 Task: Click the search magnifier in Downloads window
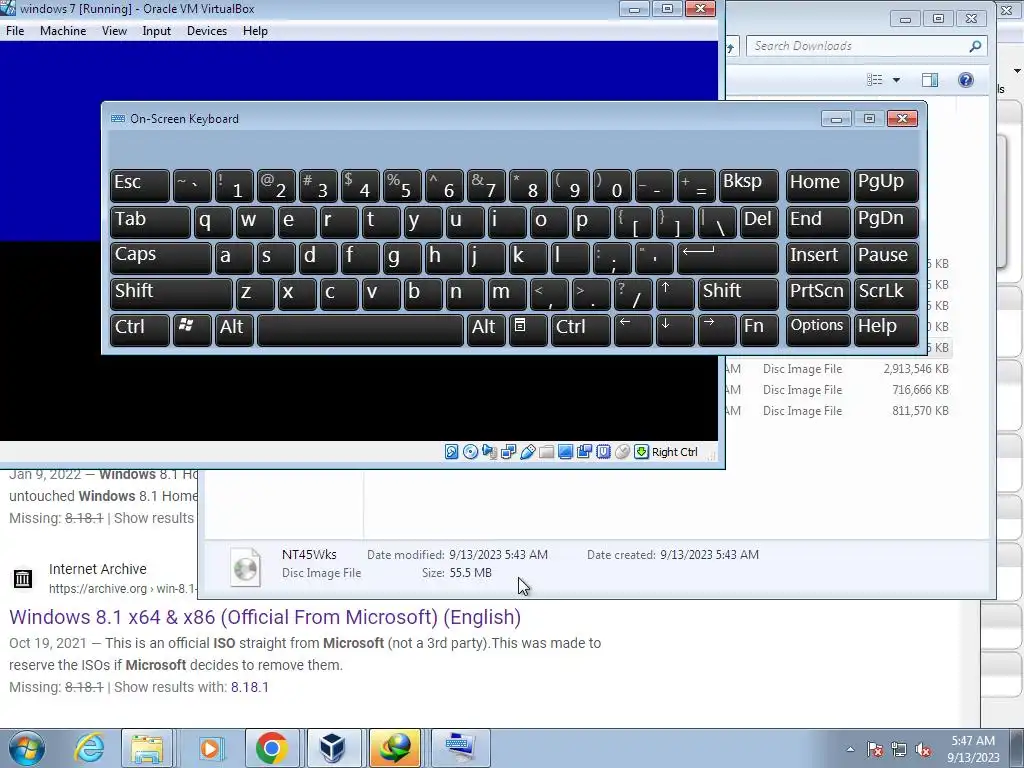(x=975, y=46)
